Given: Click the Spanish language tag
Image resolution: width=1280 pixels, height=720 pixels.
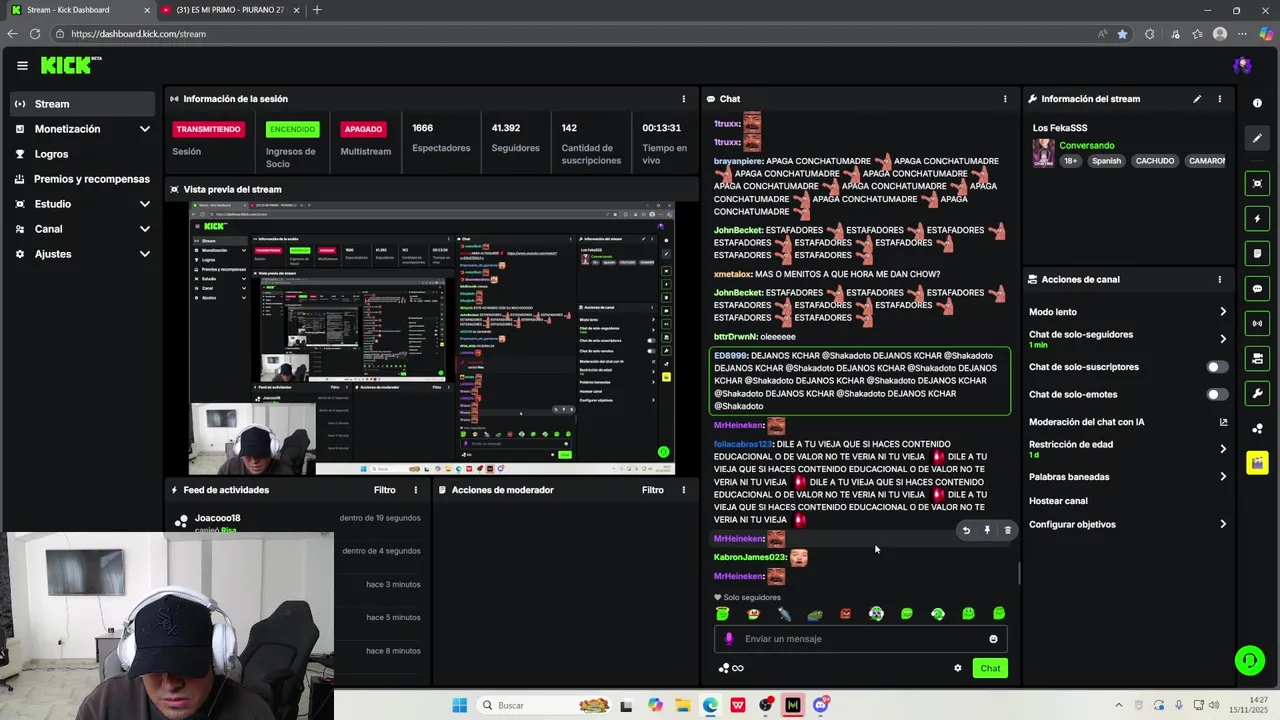Looking at the screenshot, I should [1106, 161].
